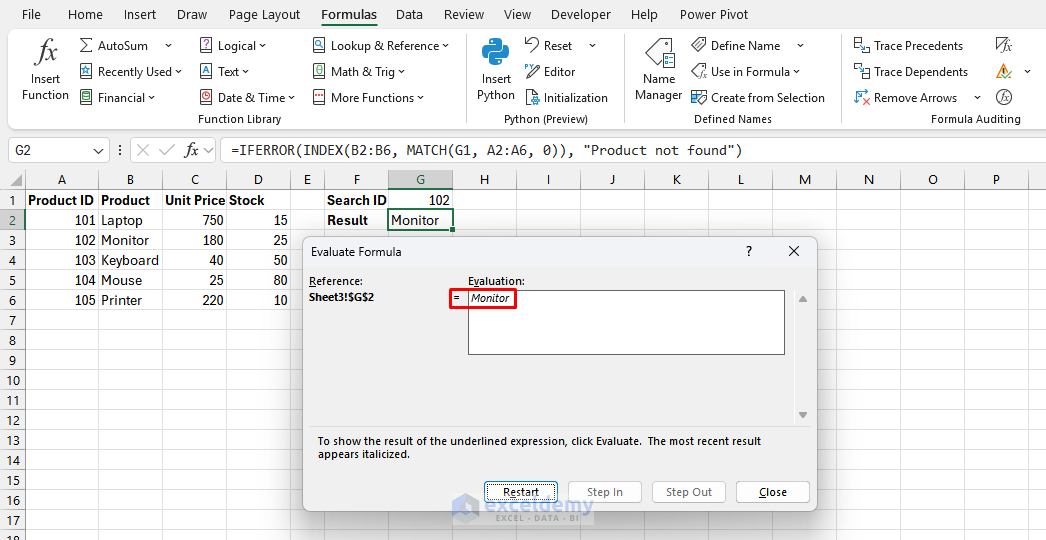The image size is (1046, 540).
Task: Click the Step Out button
Action: click(x=689, y=492)
